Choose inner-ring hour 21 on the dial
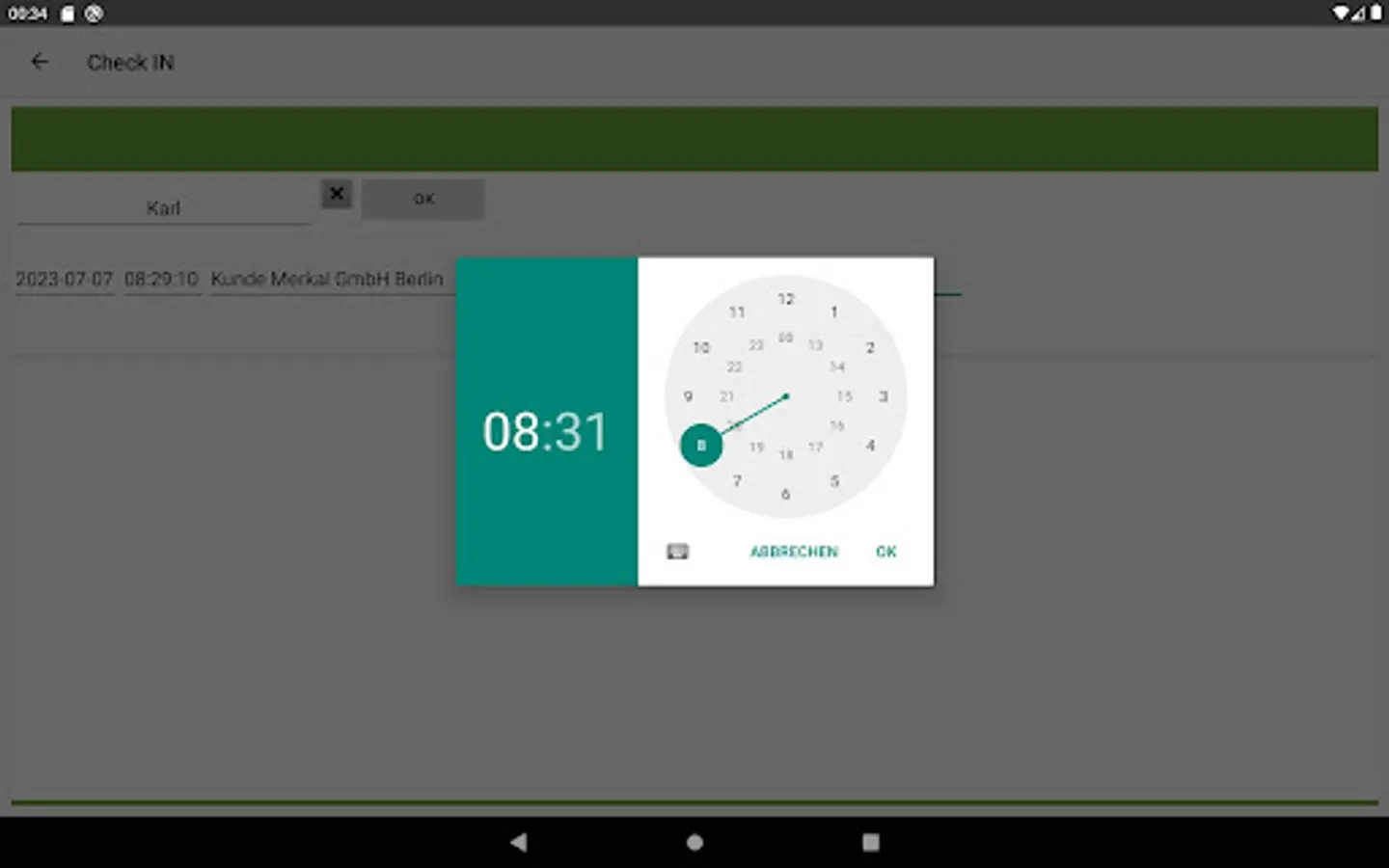Screen dimensions: 1389x868 pyautogui.click(x=727, y=396)
